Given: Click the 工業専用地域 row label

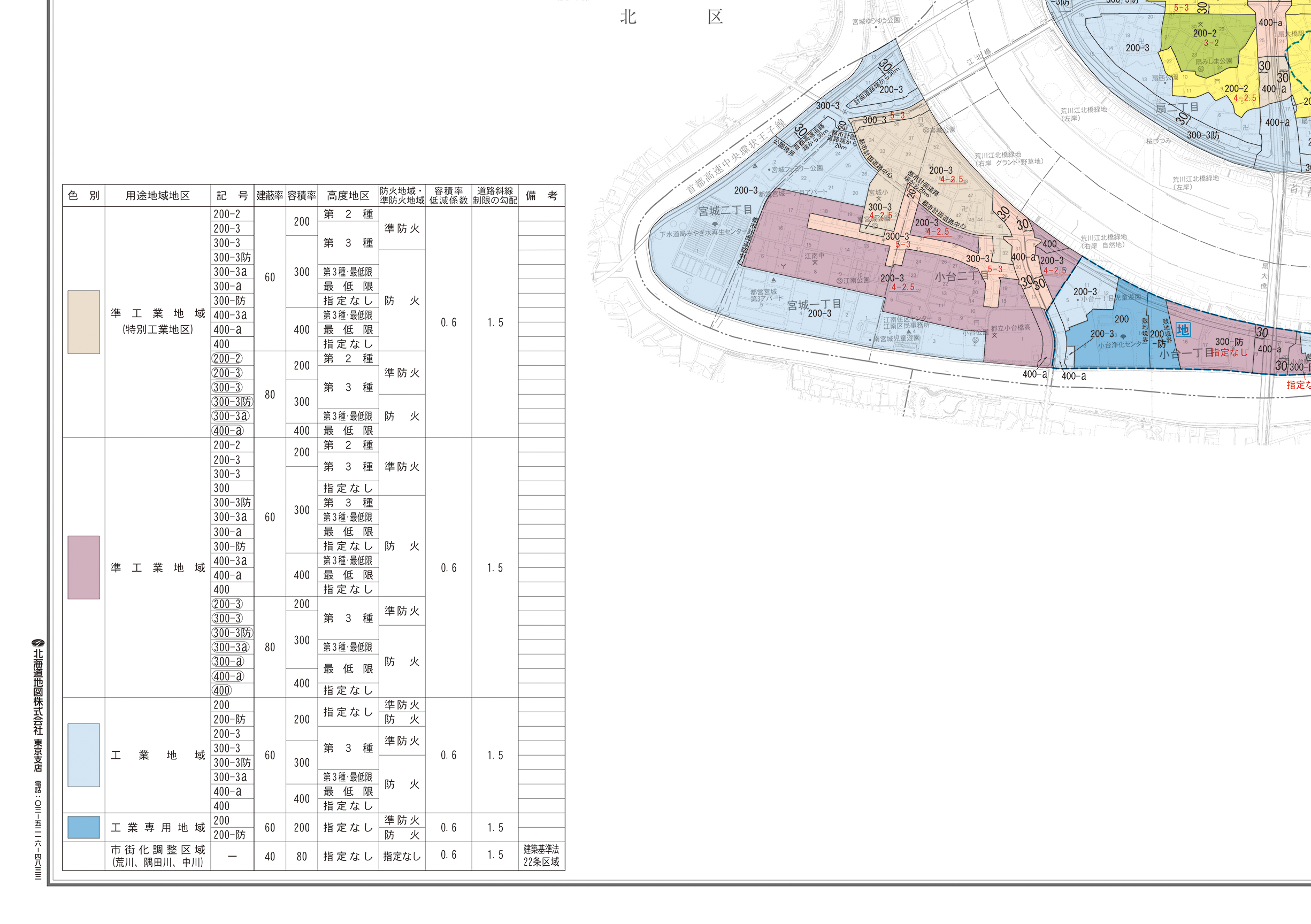Looking at the screenshot, I should tap(158, 827).
